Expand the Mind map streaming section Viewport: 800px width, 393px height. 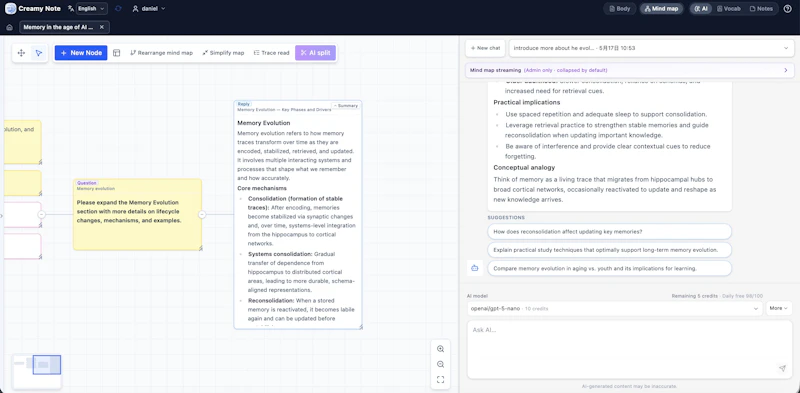point(630,70)
